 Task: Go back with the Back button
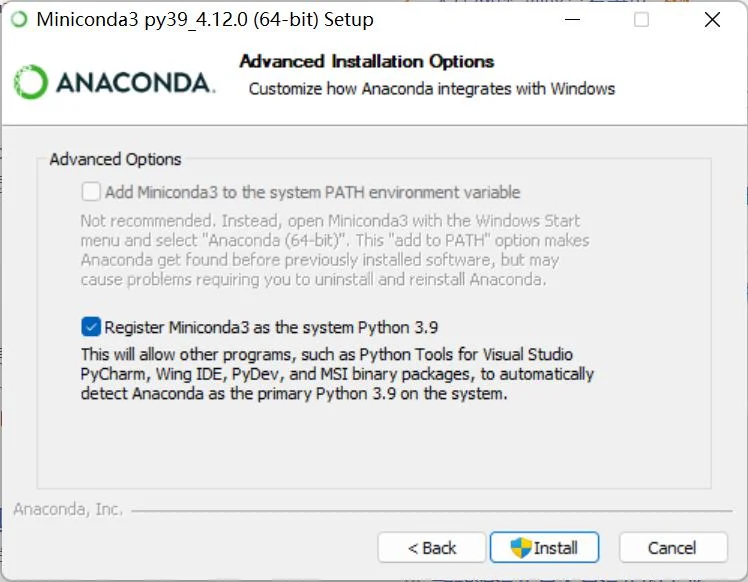[x=432, y=547]
